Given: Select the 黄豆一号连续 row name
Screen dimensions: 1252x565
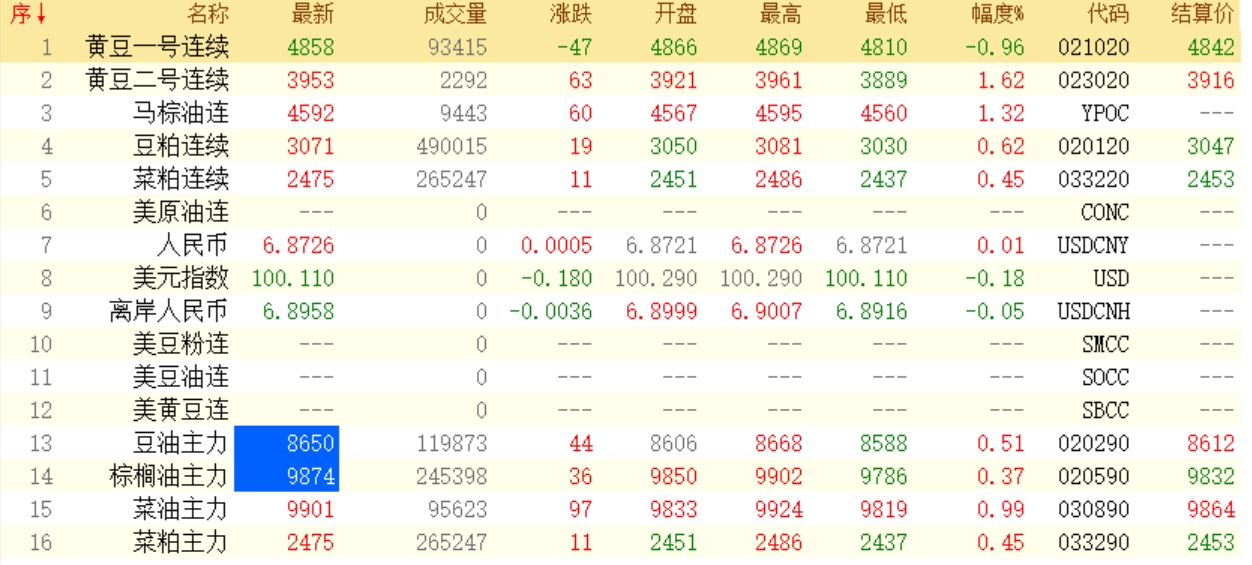Looking at the screenshot, I should [157, 47].
